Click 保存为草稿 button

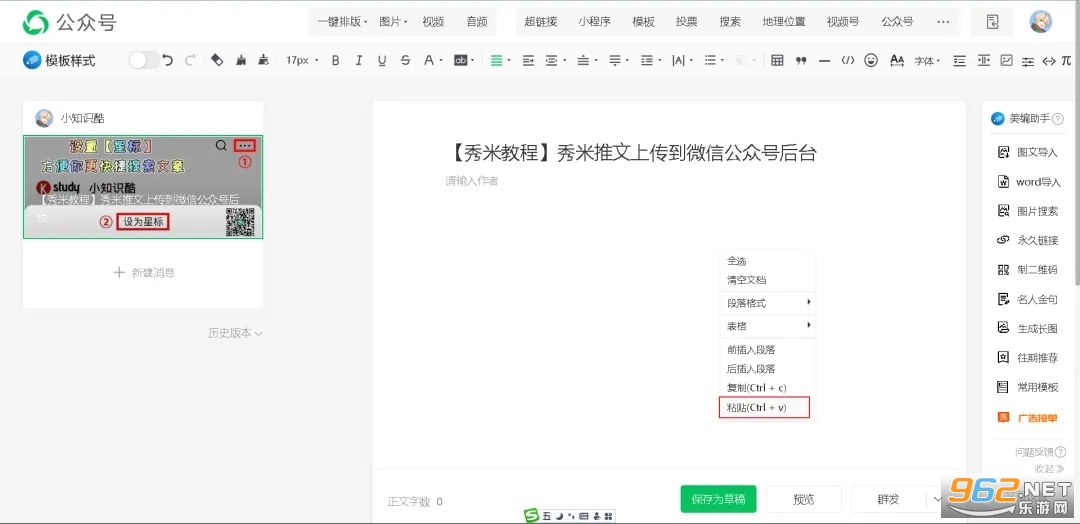pyautogui.click(x=718, y=499)
